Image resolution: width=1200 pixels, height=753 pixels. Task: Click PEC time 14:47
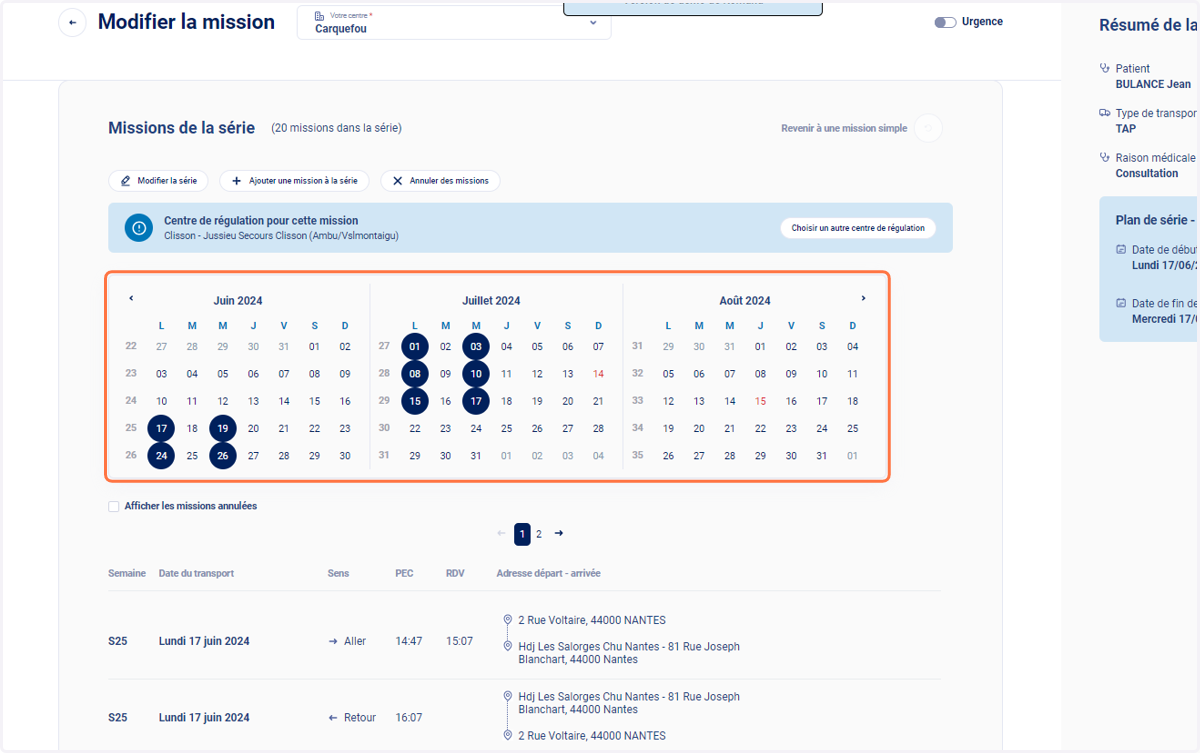tap(408, 642)
